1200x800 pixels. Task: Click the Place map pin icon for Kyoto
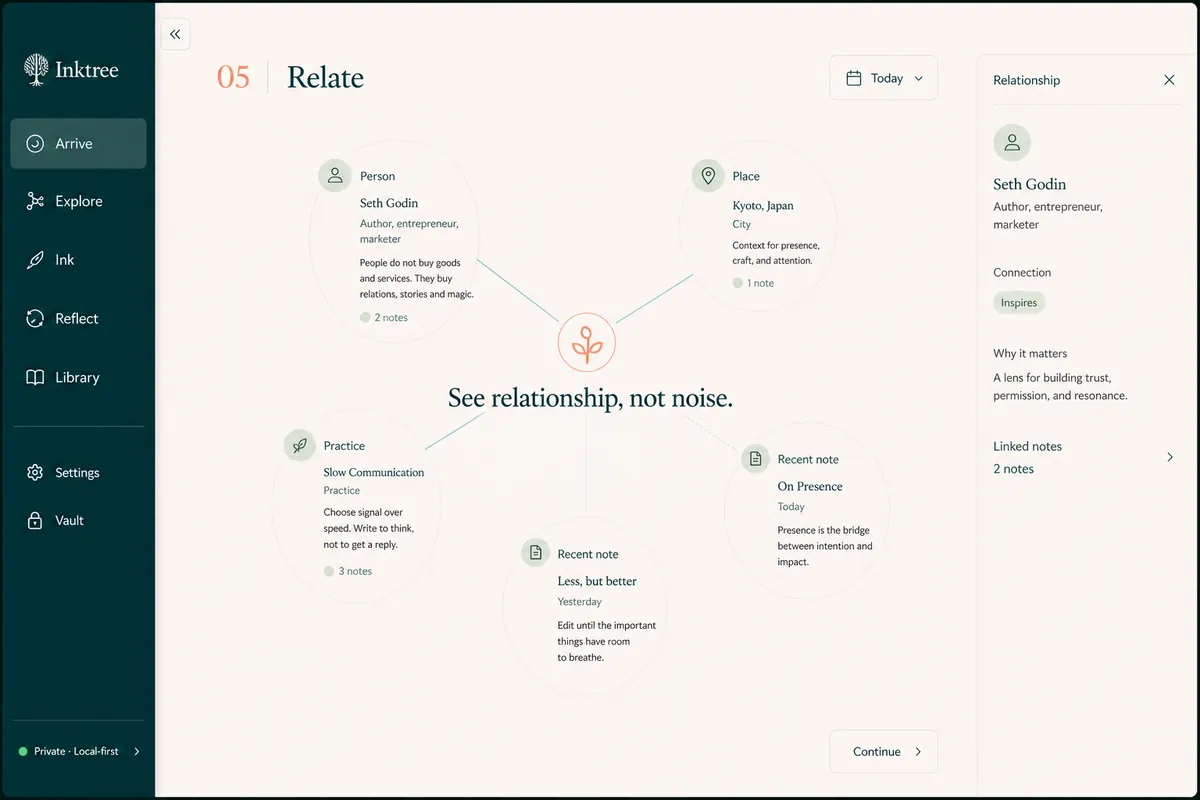click(x=708, y=176)
